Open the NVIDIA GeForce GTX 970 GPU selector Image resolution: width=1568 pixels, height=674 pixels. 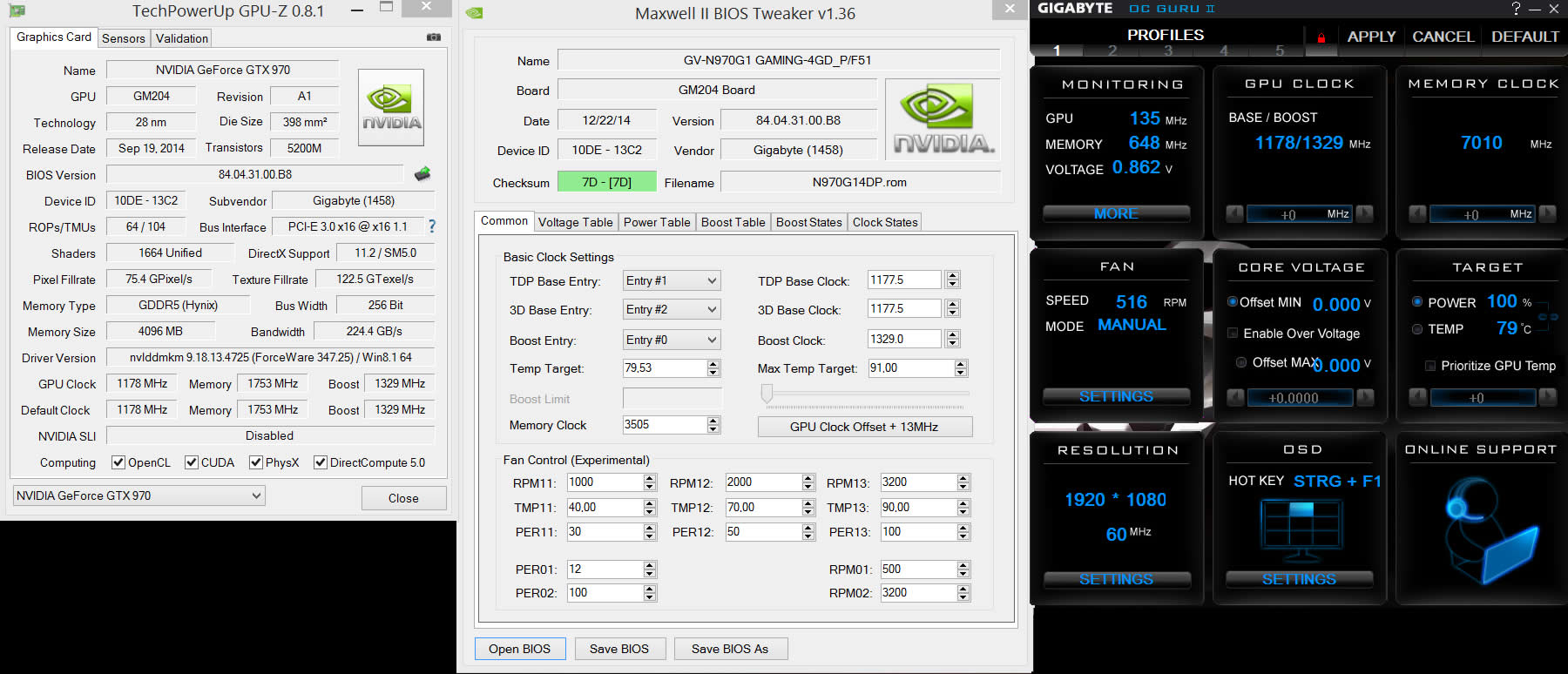(x=139, y=495)
